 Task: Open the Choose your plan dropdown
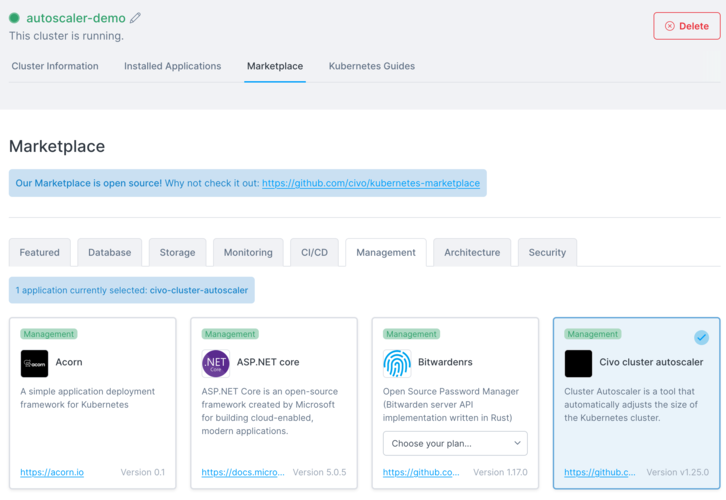[x=455, y=443]
